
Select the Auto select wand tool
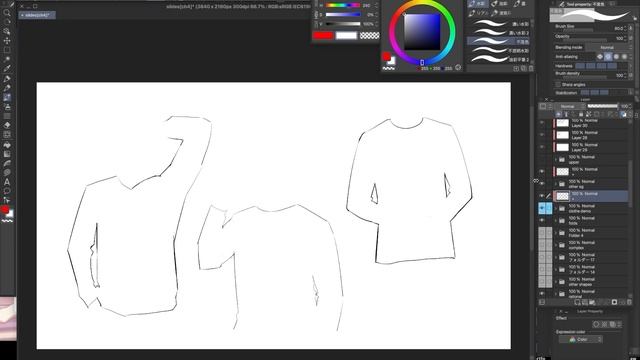(7, 60)
